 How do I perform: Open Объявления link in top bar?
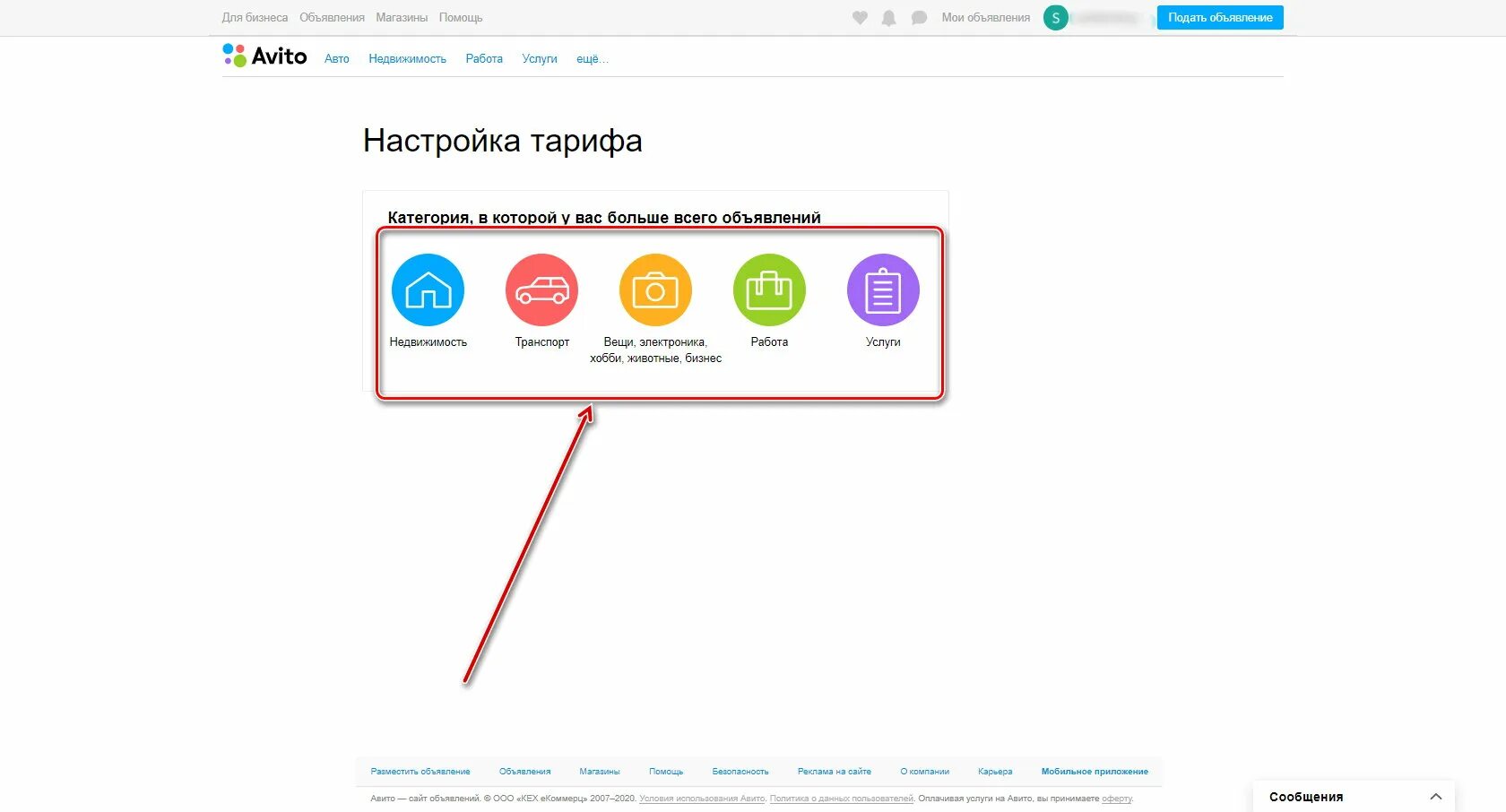333,18
